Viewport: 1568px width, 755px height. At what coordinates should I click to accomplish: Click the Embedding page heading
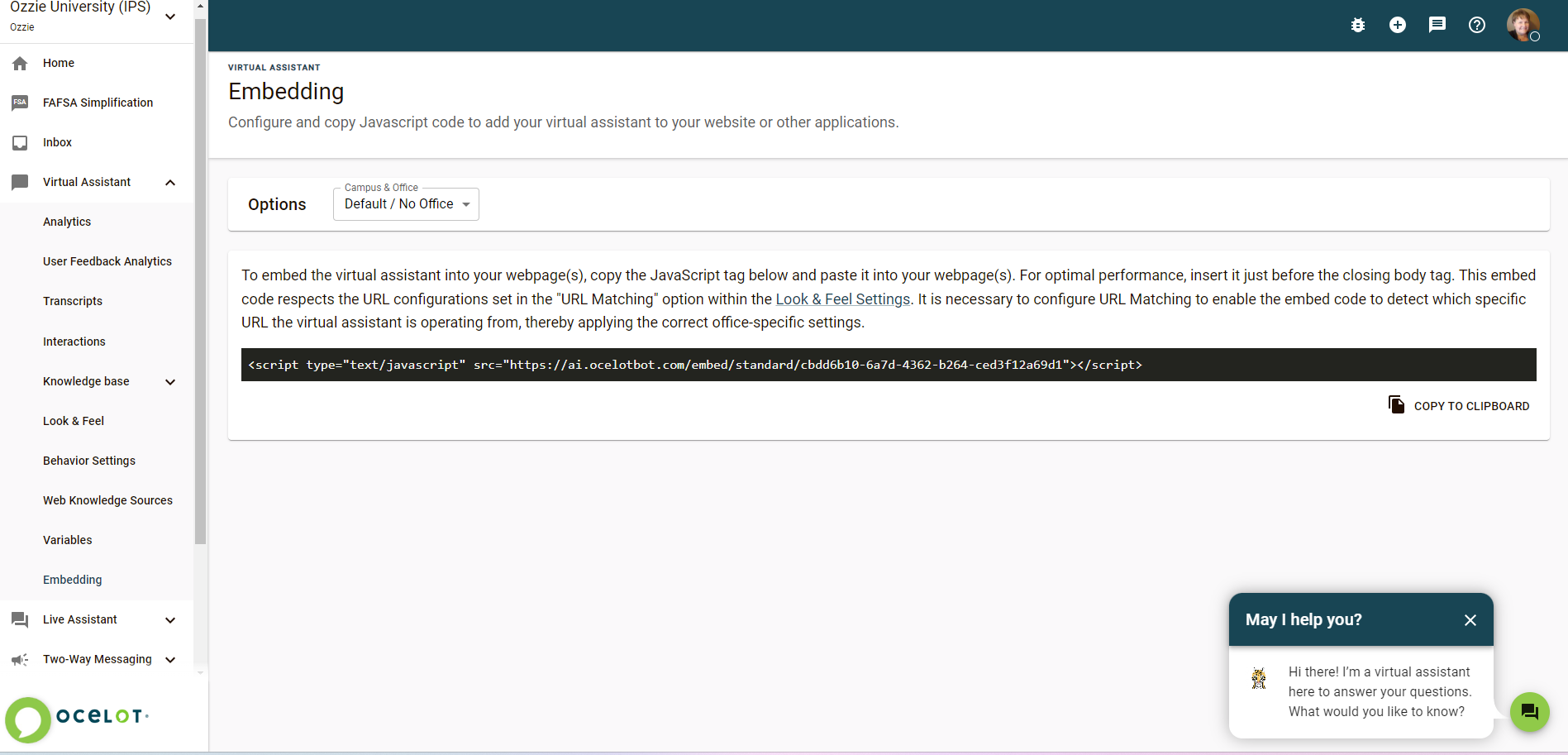[x=286, y=91]
